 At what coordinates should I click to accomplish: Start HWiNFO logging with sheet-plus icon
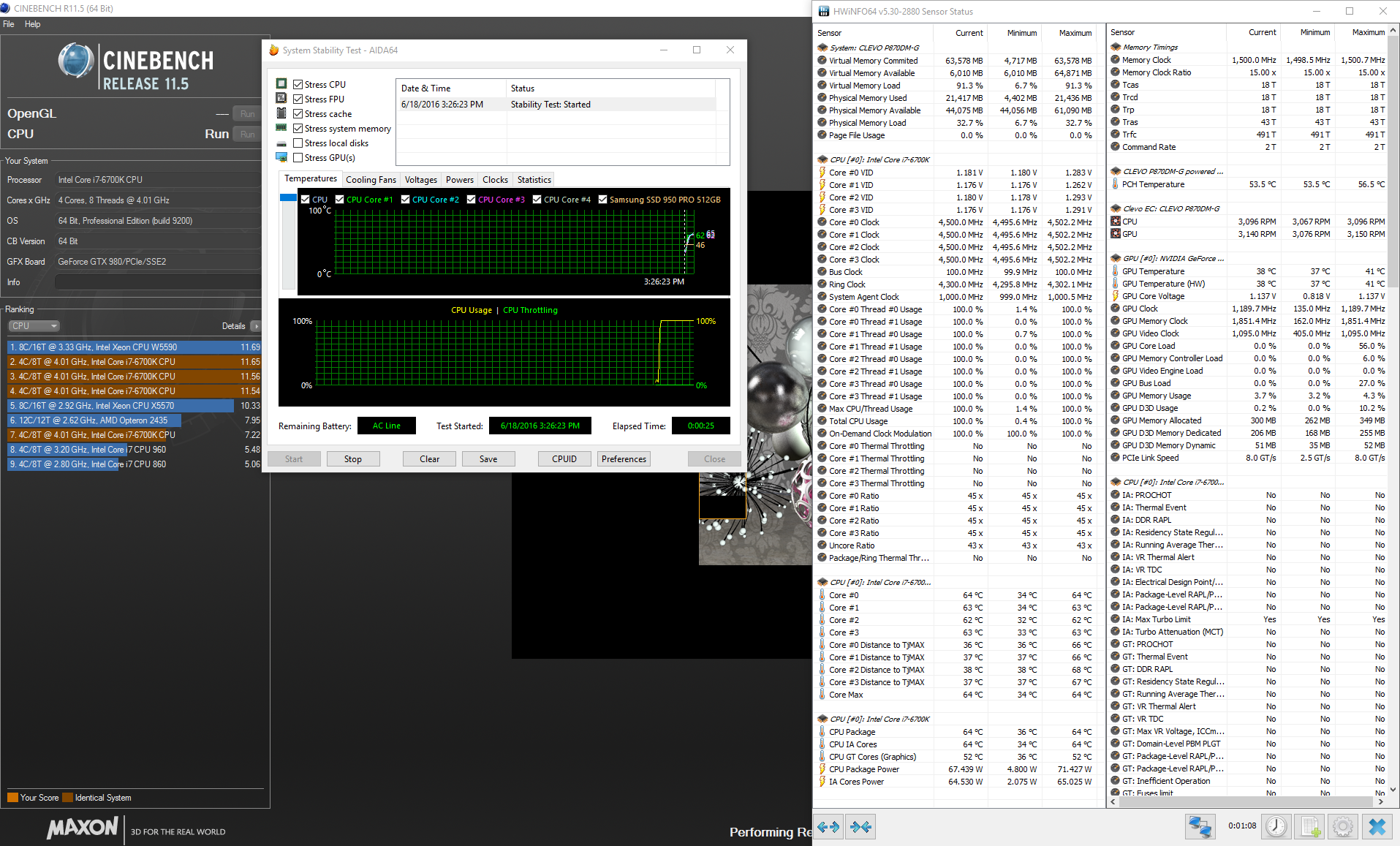coord(1309,827)
